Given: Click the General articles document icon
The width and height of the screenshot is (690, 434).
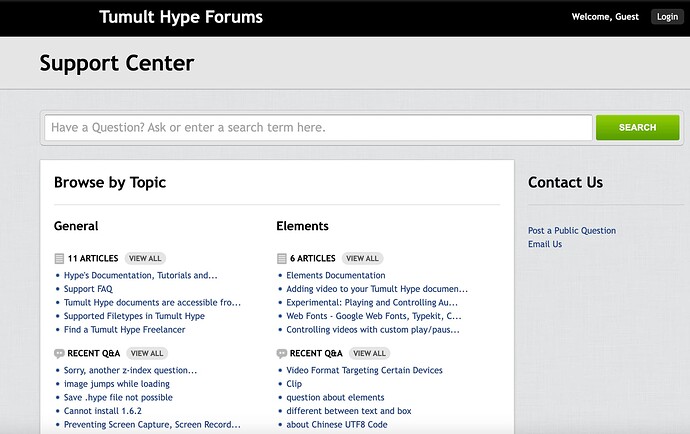Looking at the screenshot, I should pyautogui.click(x=59, y=258).
